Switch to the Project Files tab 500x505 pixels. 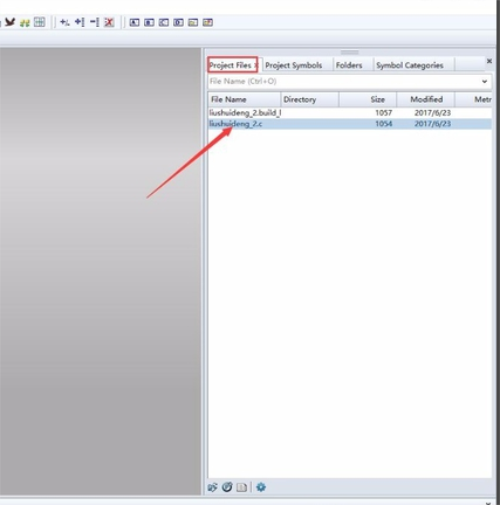[x=233, y=65]
